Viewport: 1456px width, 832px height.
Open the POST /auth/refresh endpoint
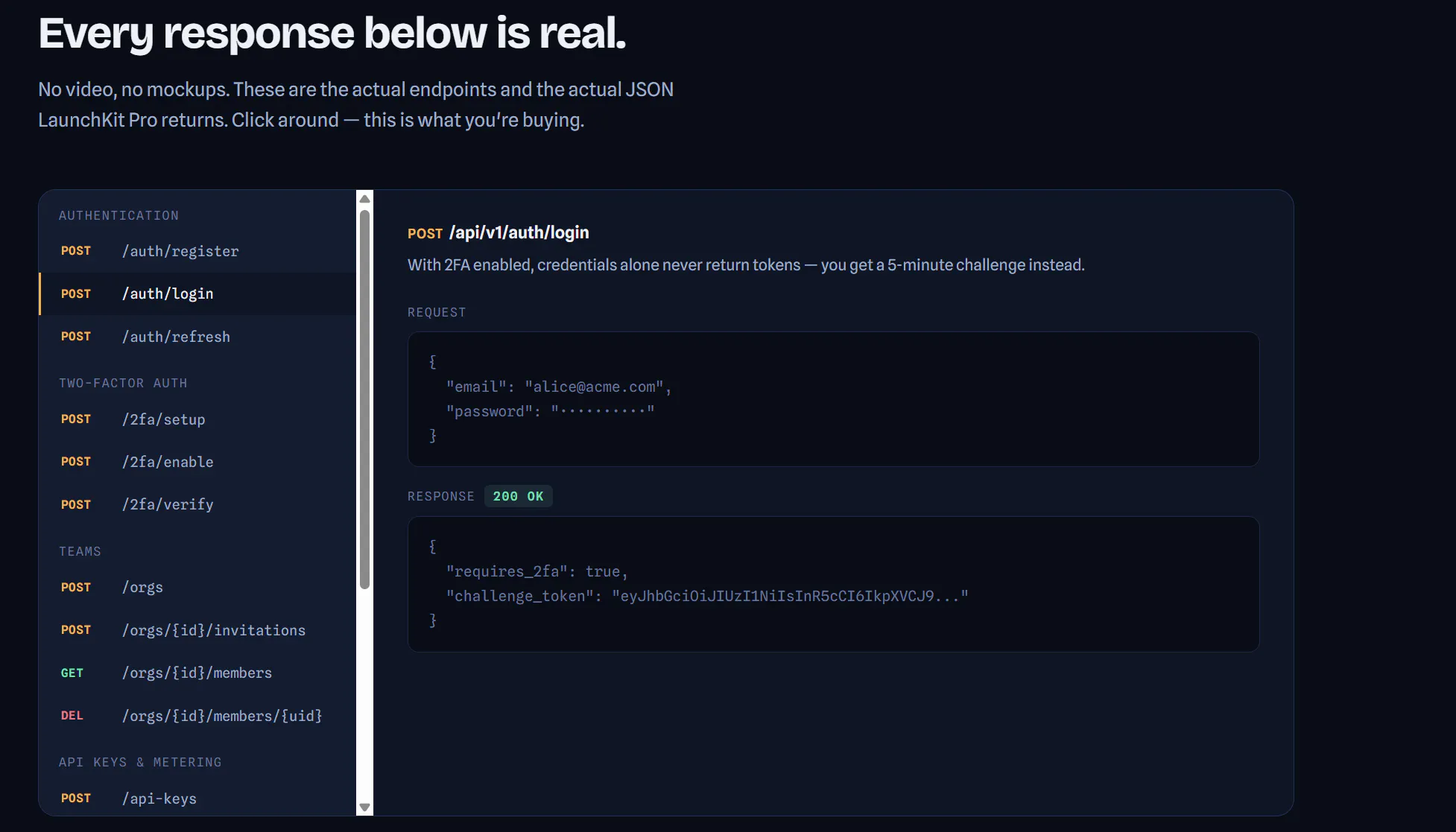click(x=197, y=337)
